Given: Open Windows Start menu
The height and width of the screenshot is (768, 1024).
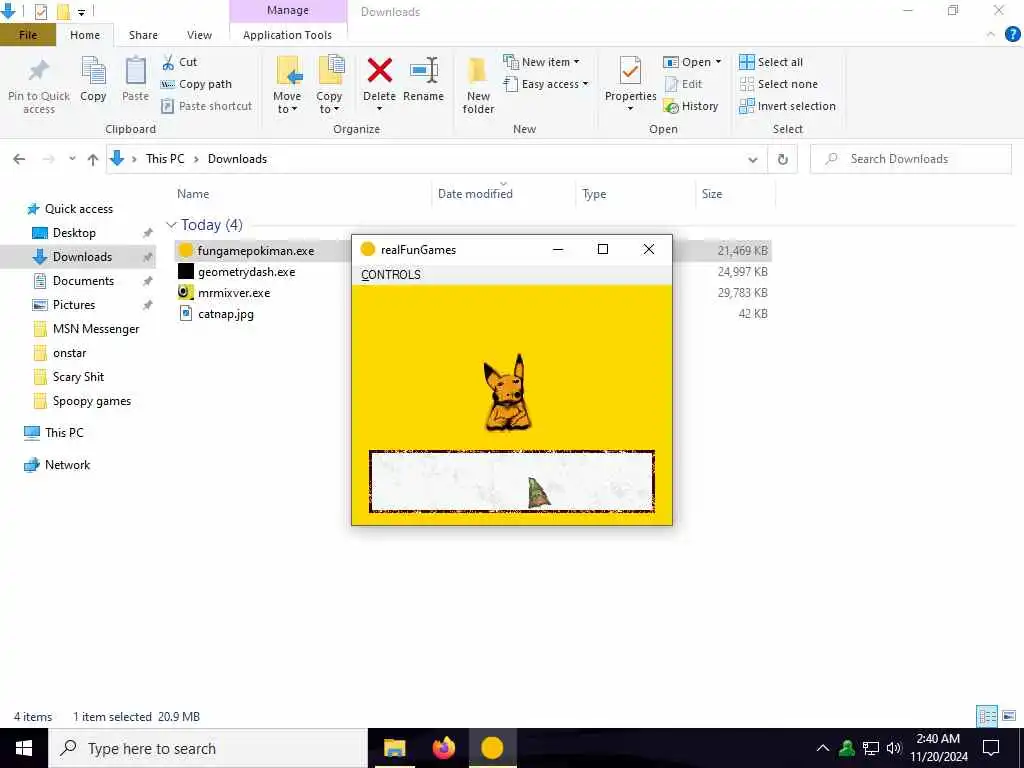Looking at the screenshot, I should pyautogui.click(x=24, y=748).
